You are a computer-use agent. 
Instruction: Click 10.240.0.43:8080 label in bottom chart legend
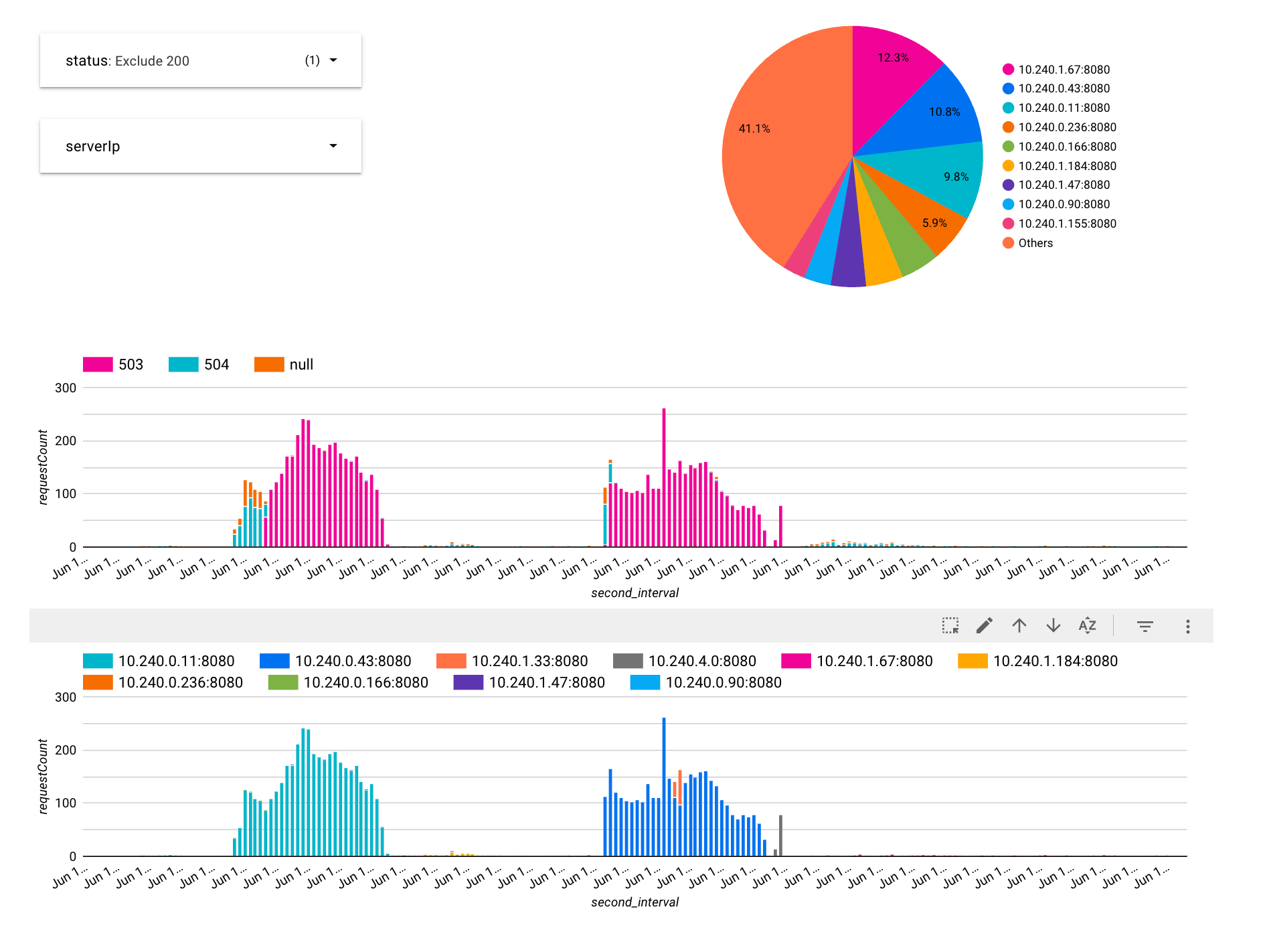353,661
